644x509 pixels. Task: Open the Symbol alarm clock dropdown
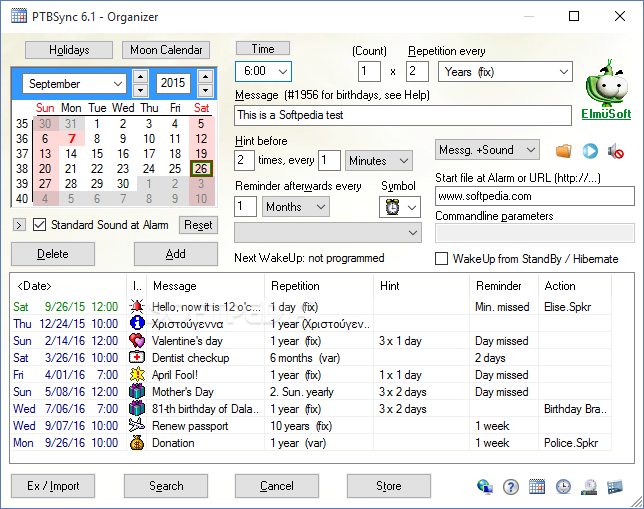coord(400,207)
